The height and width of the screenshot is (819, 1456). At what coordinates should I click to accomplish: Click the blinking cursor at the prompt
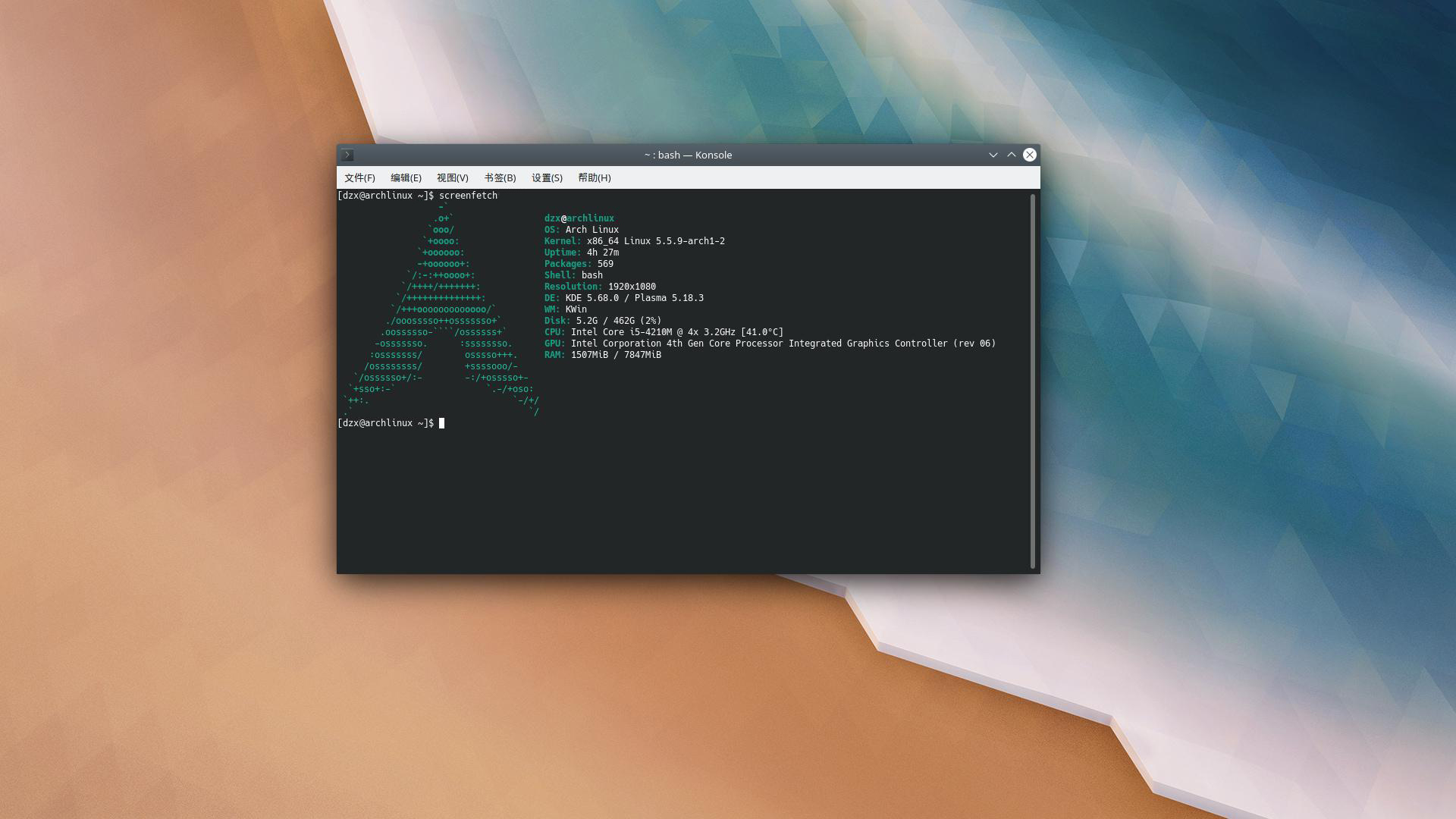(x=441, y=423)
